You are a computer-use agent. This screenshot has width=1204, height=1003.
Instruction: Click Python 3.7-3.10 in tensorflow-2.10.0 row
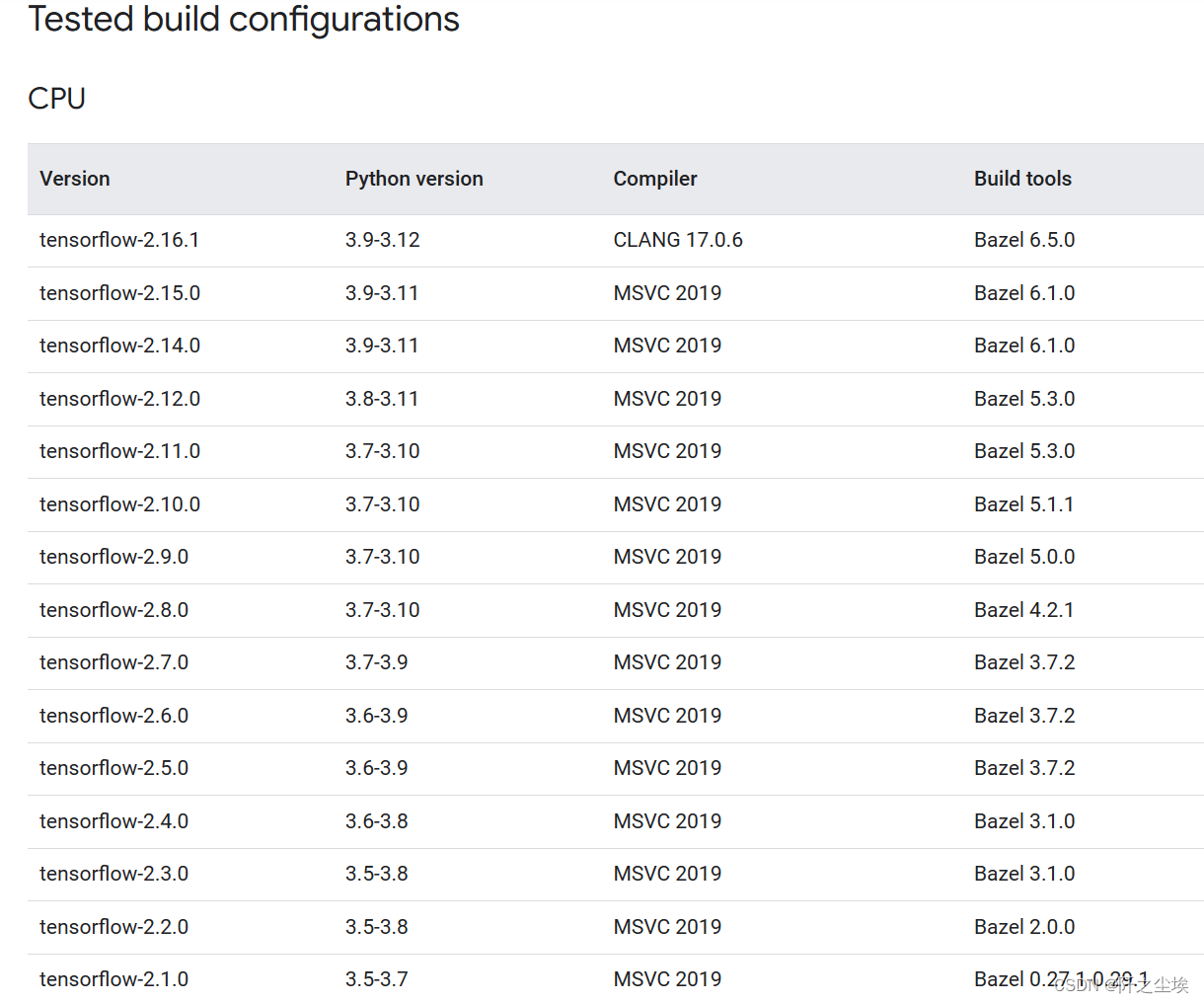coord(383,504)
